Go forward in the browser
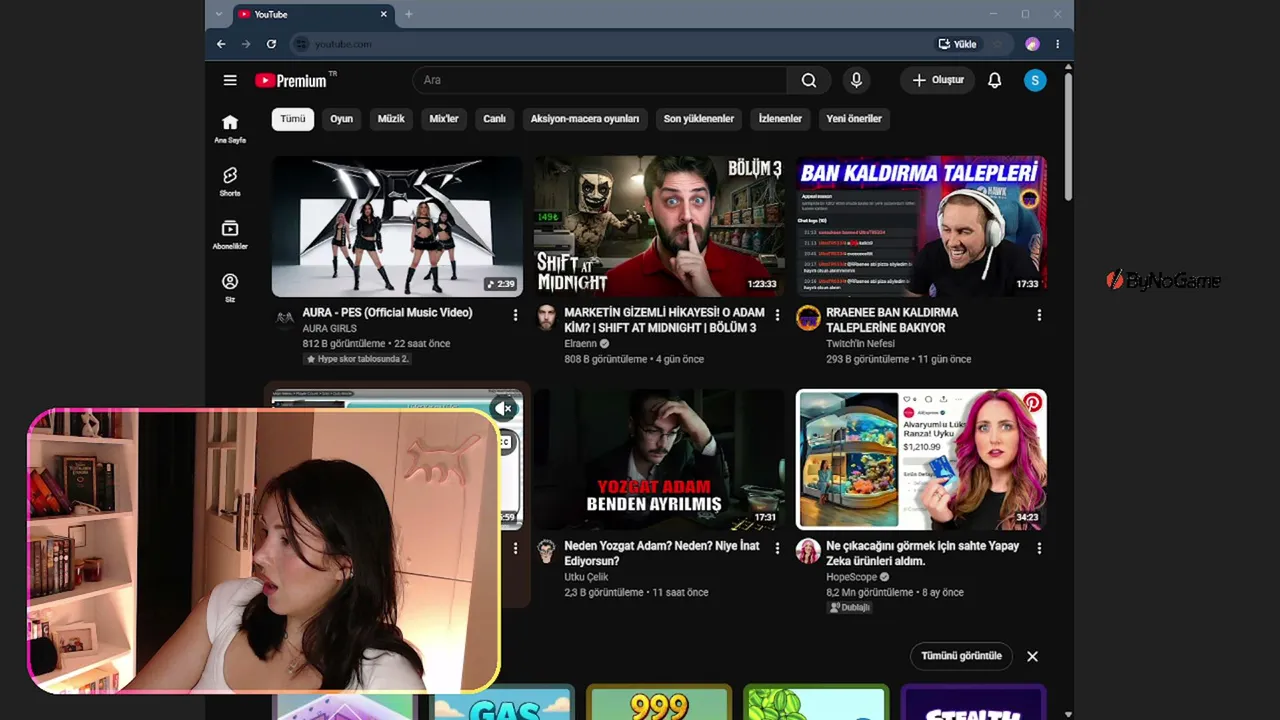The image size is (1280, 720). pos(246,44)
